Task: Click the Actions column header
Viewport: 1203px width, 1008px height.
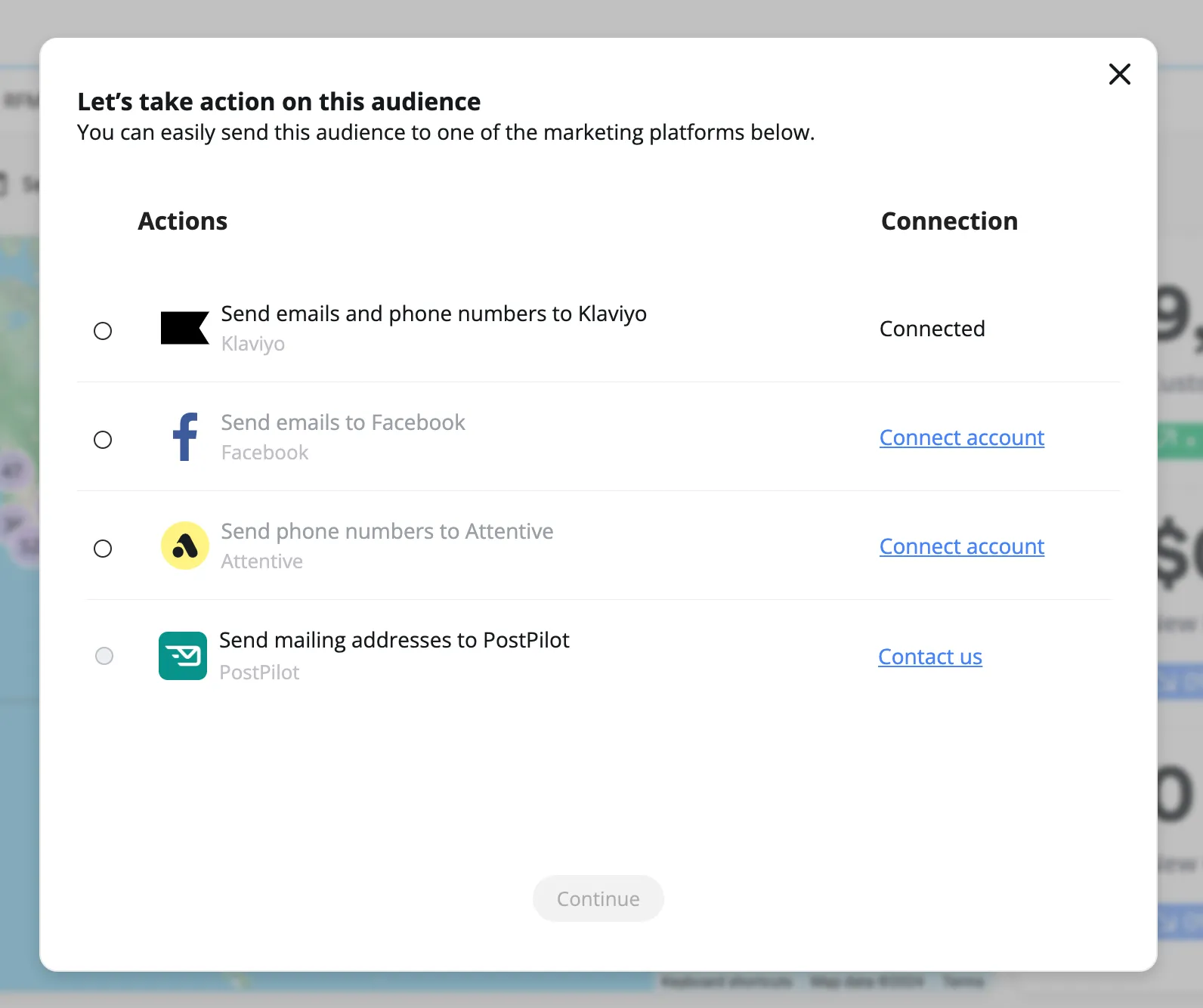Action: tap(183, 221)
